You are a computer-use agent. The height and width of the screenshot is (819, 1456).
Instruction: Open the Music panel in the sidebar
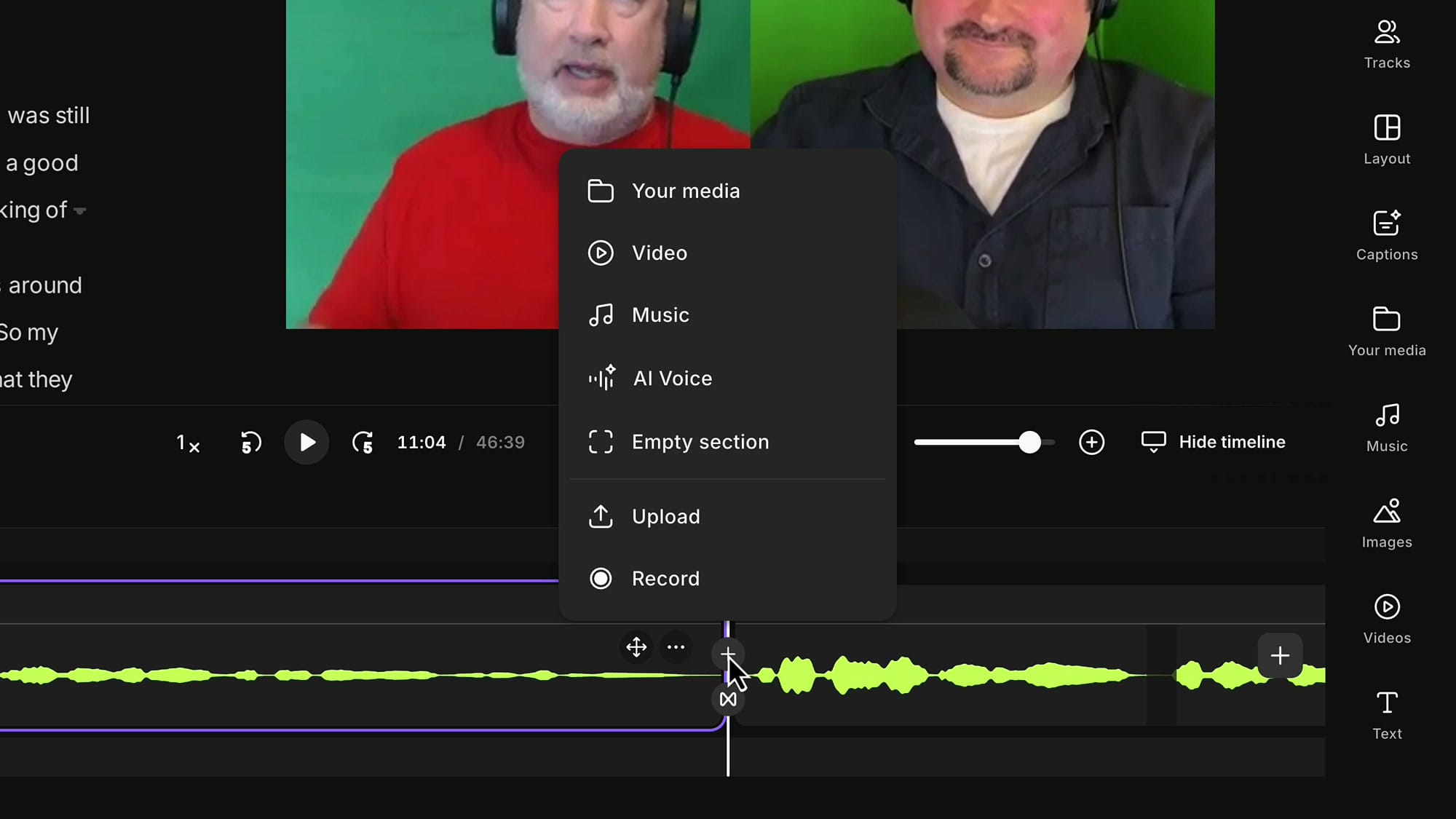coord(1386,427)
